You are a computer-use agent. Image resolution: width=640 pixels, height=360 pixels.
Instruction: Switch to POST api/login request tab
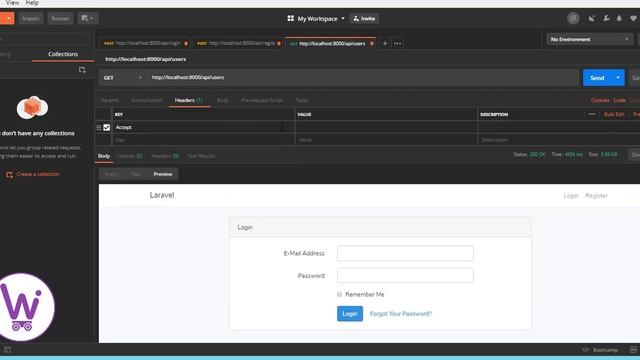pos(146,43)
